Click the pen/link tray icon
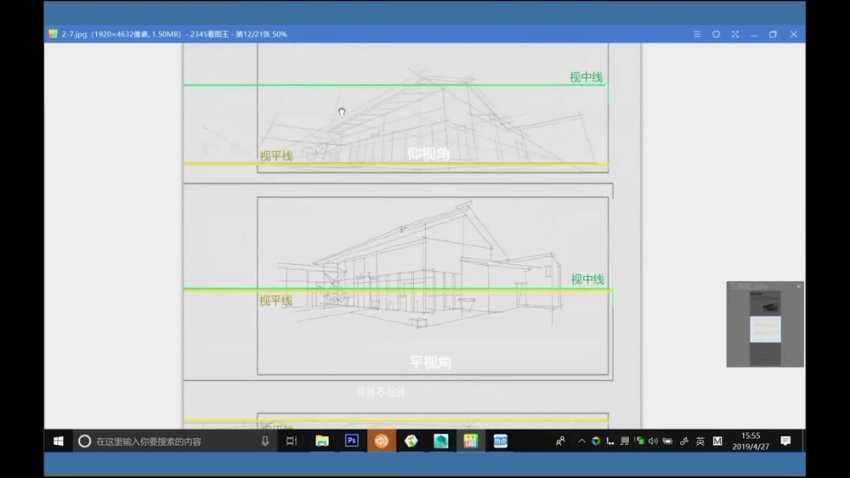Screen dimensions: 850x478 coord(684,441)
